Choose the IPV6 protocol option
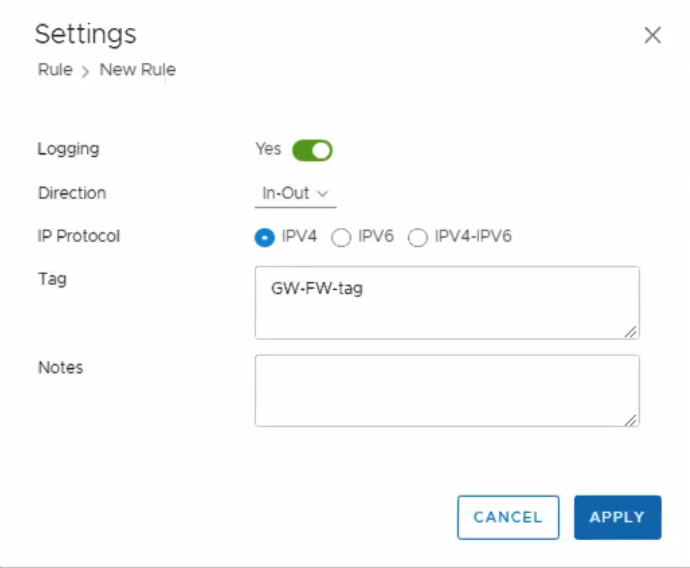The image size is (690, 568). (x=341, y=237)
